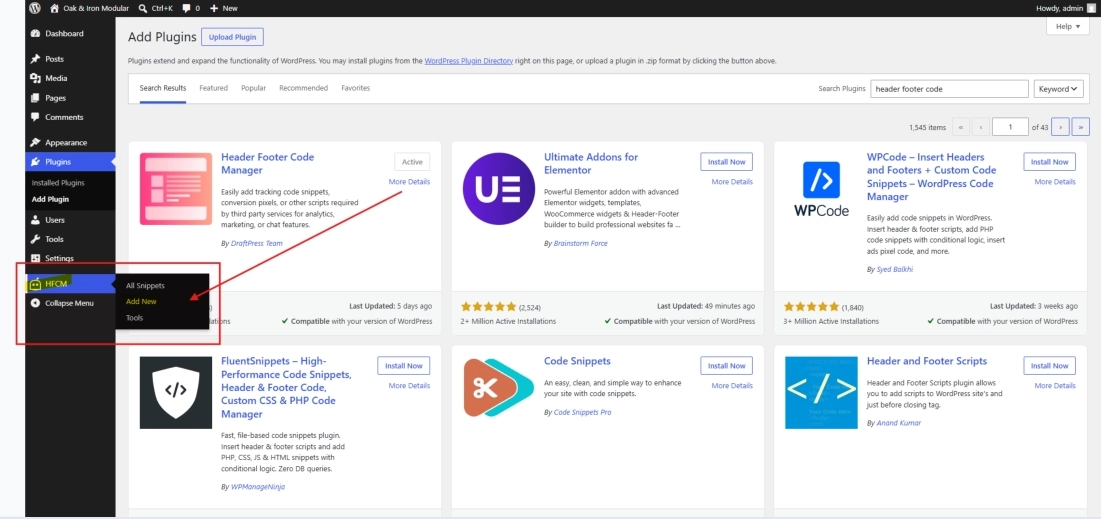Screen dimensions: 1101x519
Task: Install Ultimate Addons for Elementor
Action: tap(726, 162)
